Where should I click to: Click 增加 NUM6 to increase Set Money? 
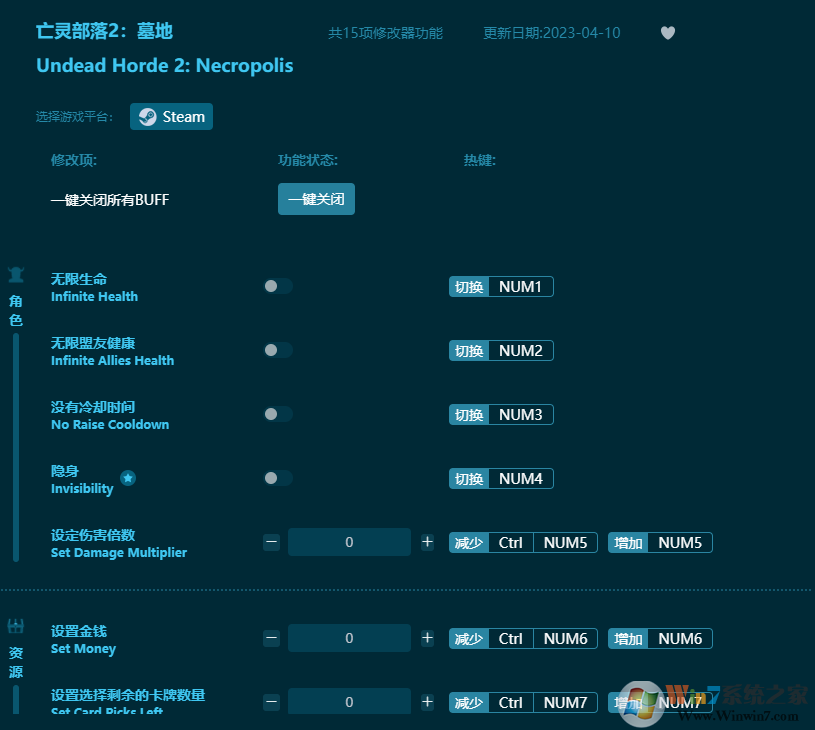click(x=659, y=638)
